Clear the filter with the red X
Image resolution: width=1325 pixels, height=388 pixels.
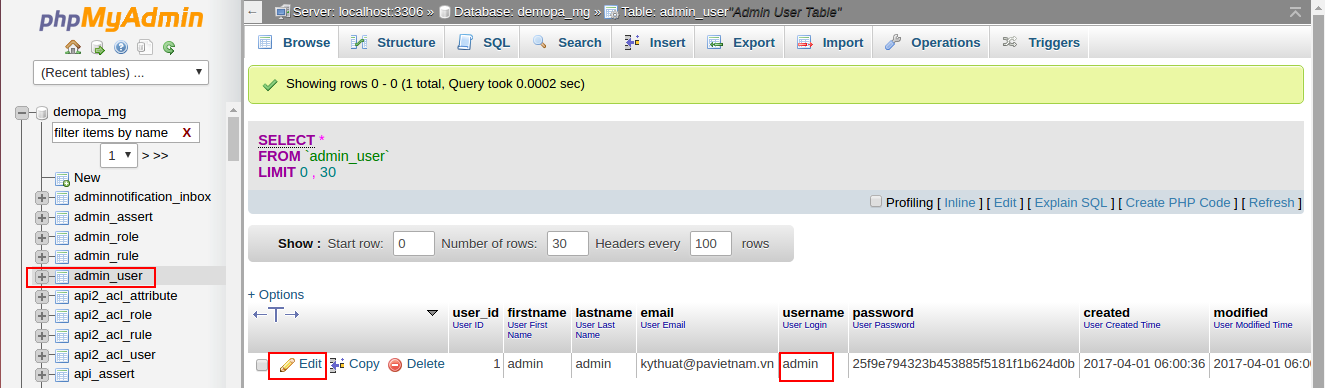[x=187, y=132]
